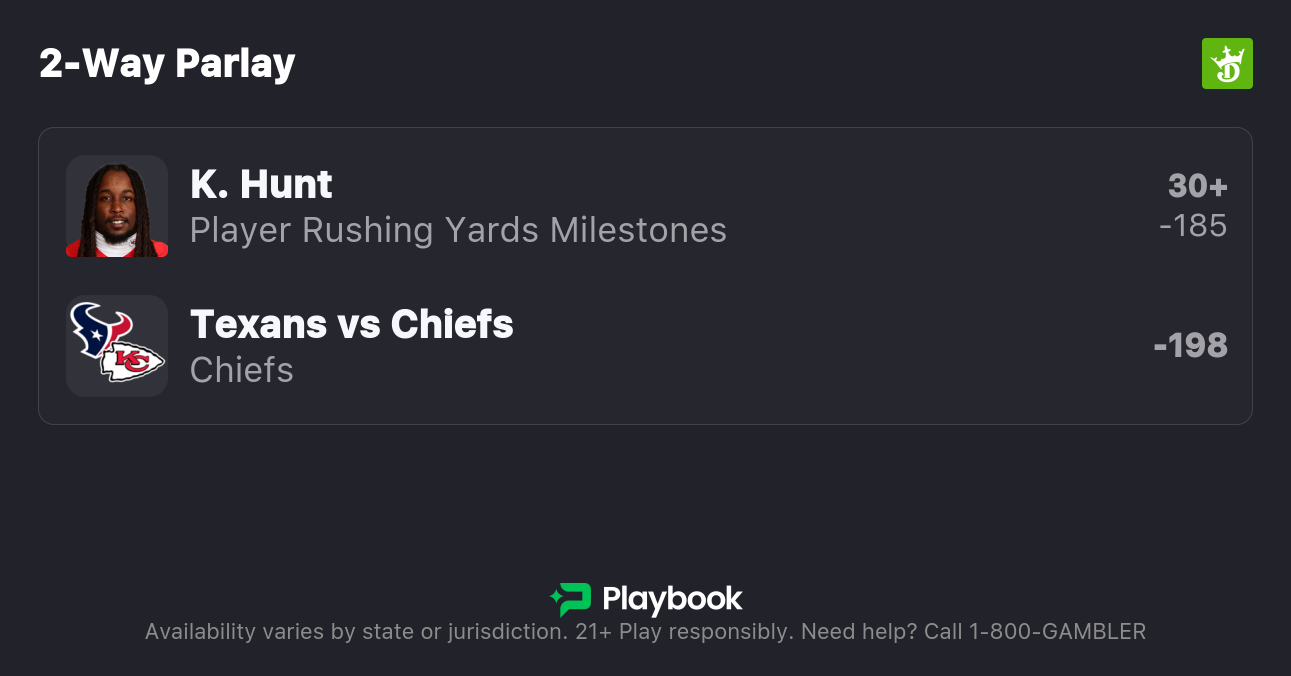The width and height of the screenshot is (1291, 676).
Task: Click the 21+ Play responsibly notice
Action: 685,632
